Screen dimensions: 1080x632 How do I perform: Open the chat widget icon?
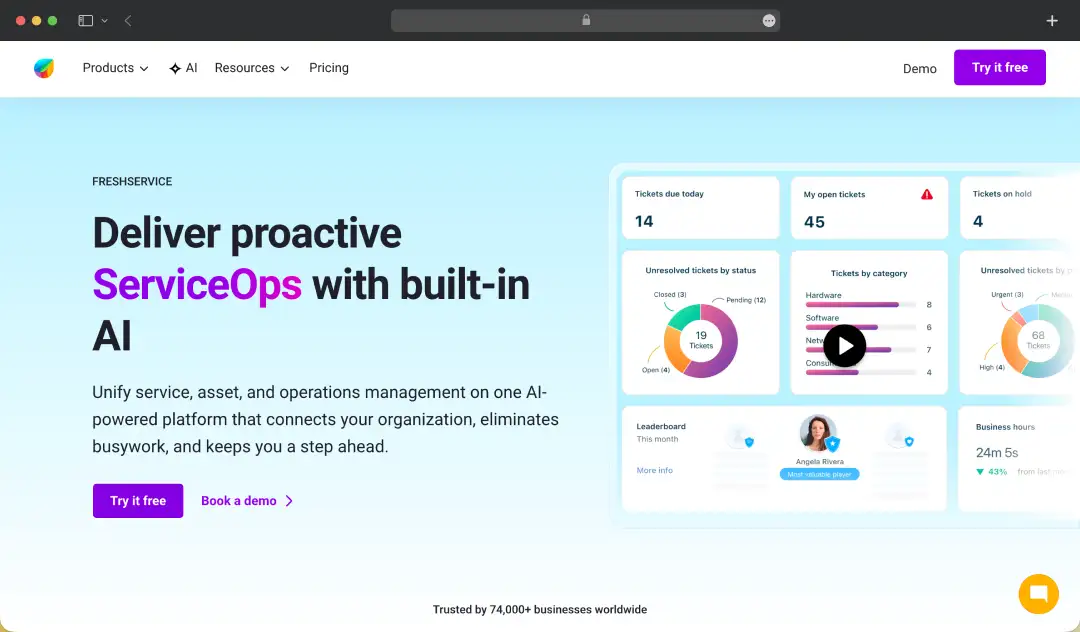pyautogui.click(x=1038, y=593)
